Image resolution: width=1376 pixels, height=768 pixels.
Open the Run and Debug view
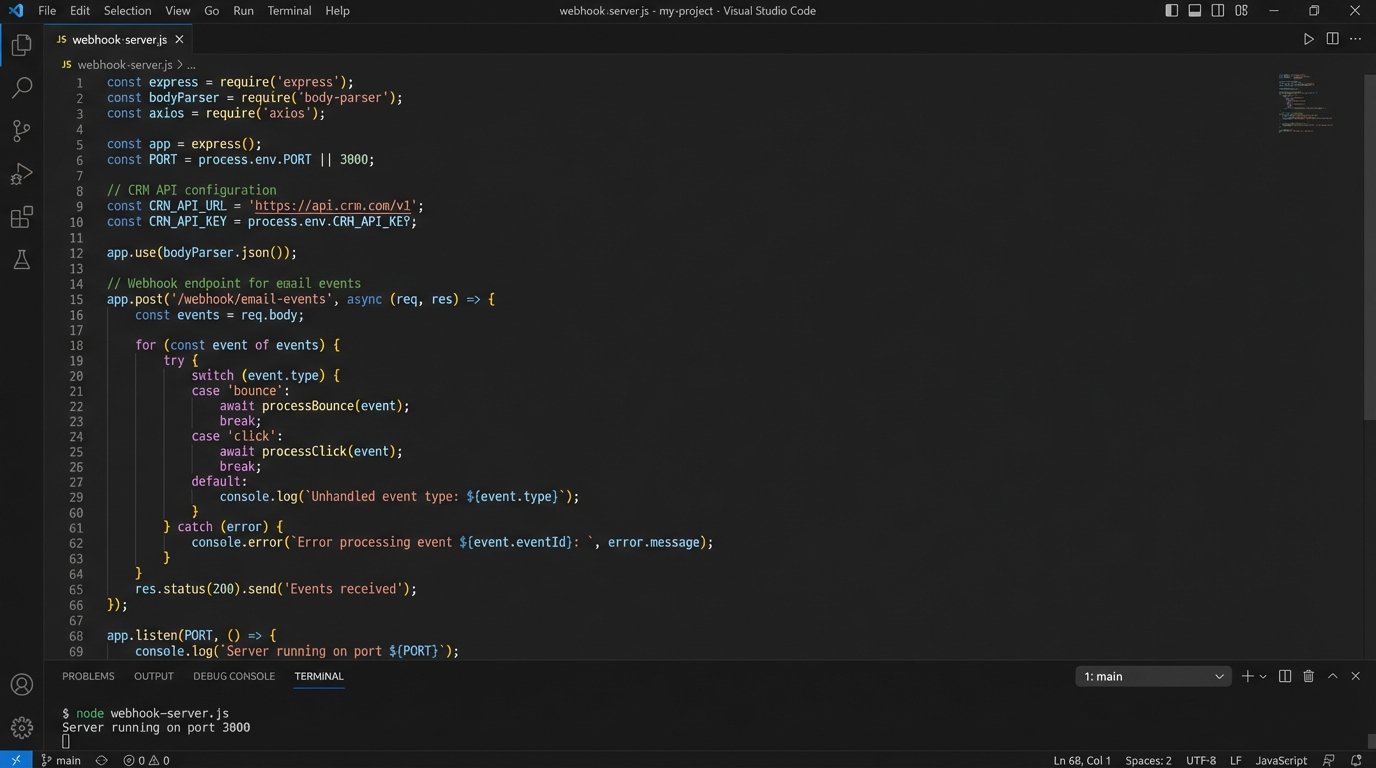click(21, 174)
